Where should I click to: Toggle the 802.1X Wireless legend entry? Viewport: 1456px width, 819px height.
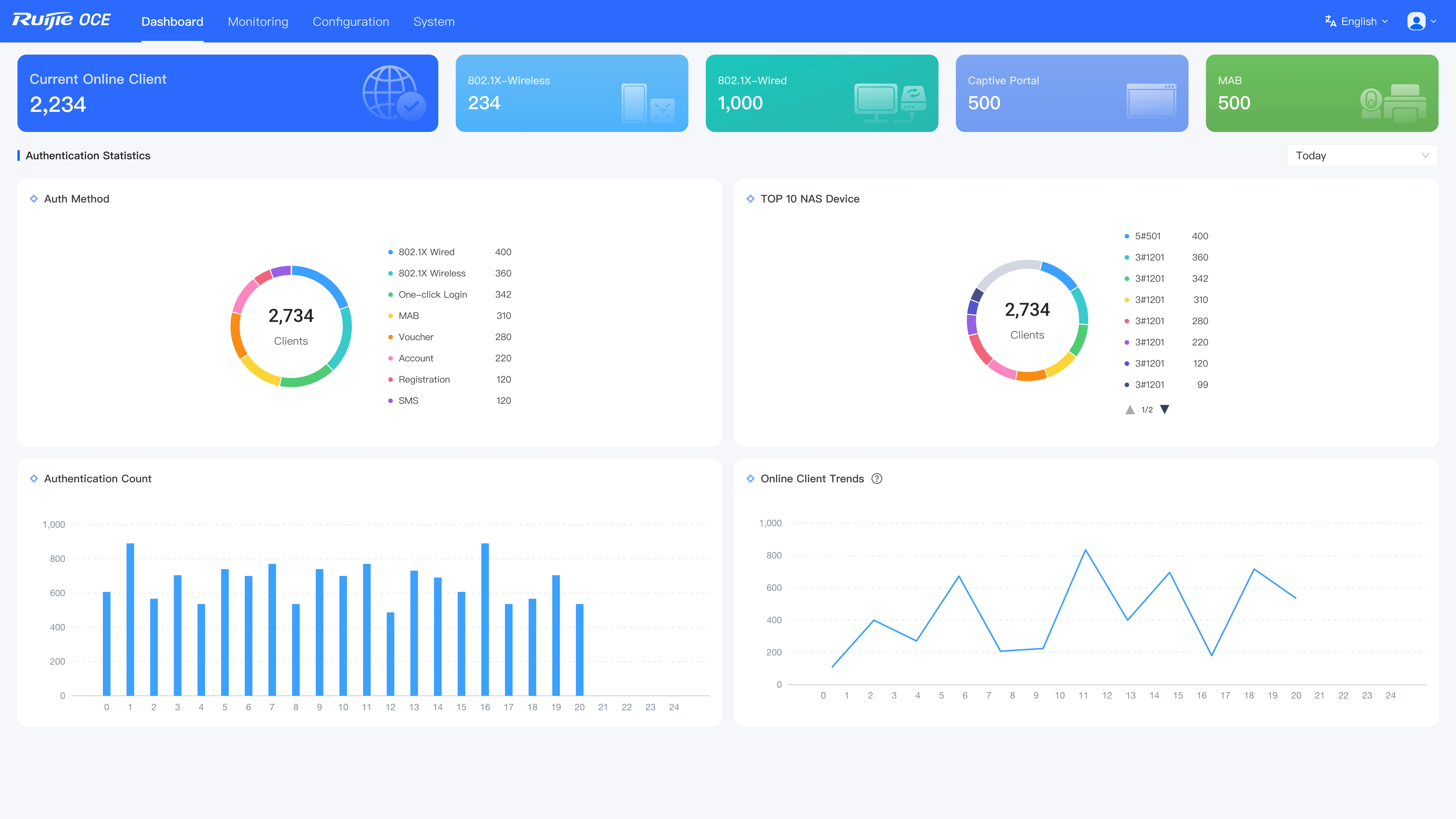(x=449, y=274)
